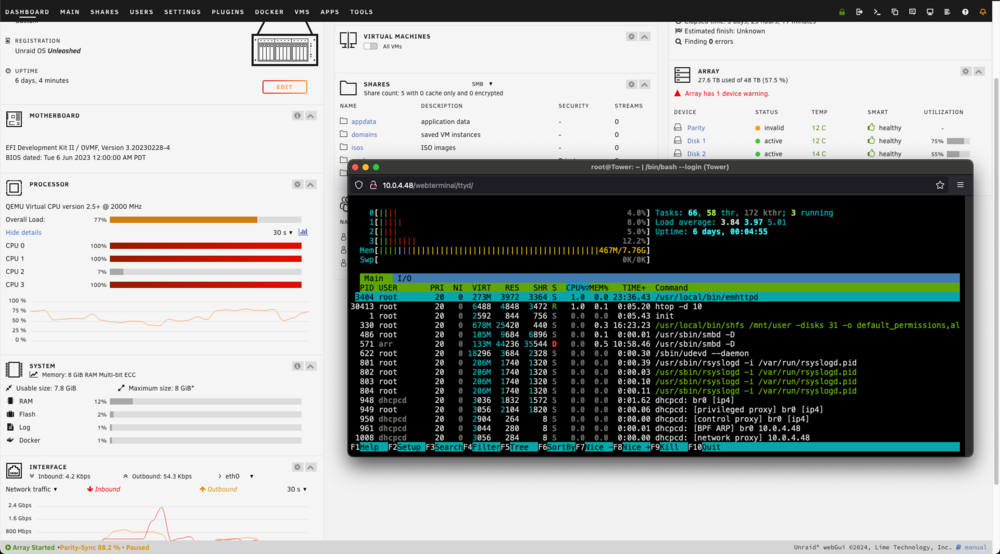Open Shares settings gear

(x=631, y=84)
